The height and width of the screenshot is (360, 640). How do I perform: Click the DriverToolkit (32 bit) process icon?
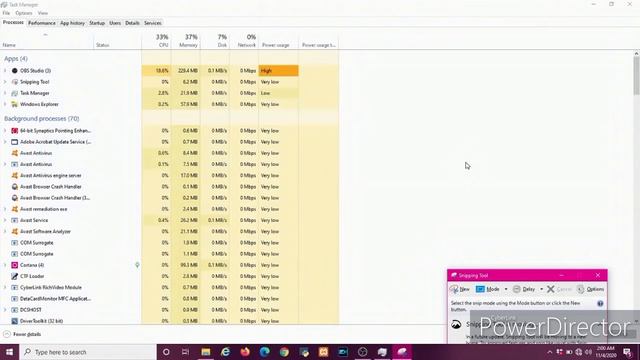coord(15,321)
